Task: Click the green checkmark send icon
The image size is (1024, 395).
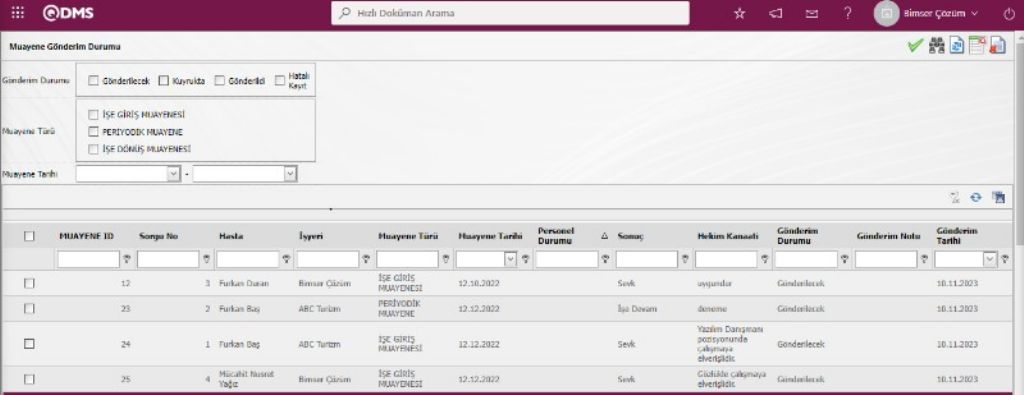Action: (x=916, y=45)
